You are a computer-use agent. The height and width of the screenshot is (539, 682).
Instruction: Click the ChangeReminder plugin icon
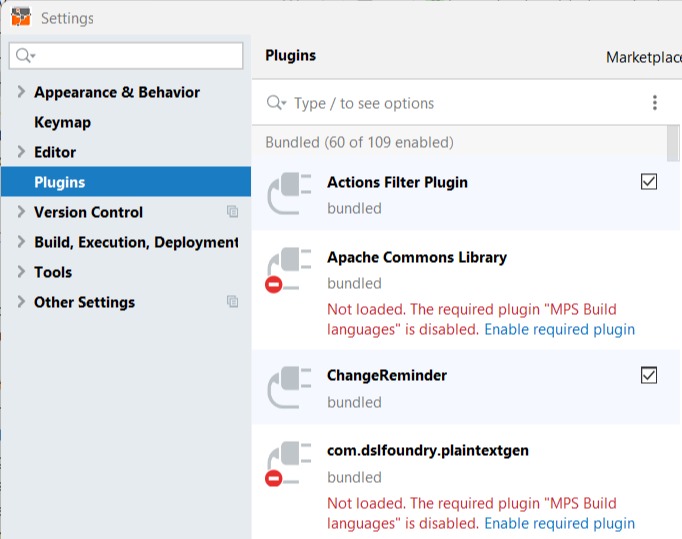pos(291,388)
